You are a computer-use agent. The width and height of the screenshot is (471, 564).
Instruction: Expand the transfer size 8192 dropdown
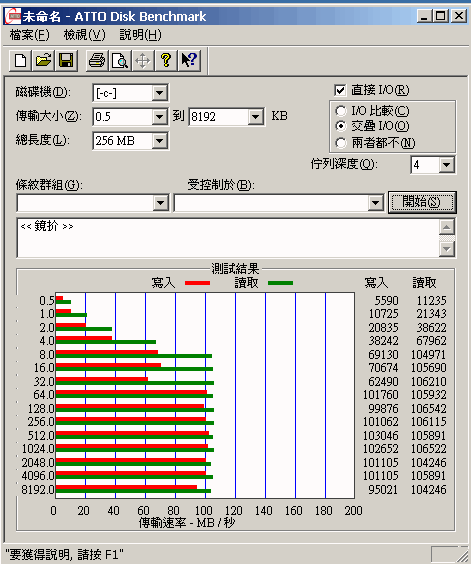pyautogui.click(x=255, y=117)
